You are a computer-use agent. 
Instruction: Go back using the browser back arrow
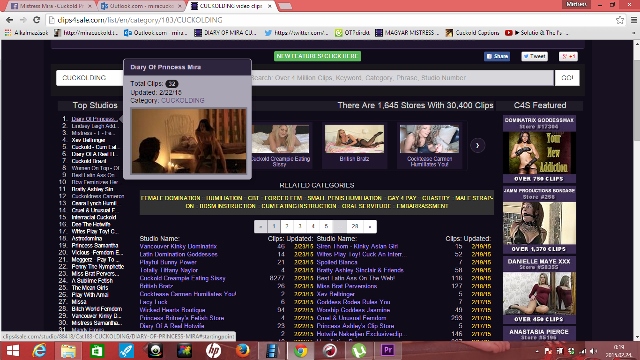tap(9, 20)
